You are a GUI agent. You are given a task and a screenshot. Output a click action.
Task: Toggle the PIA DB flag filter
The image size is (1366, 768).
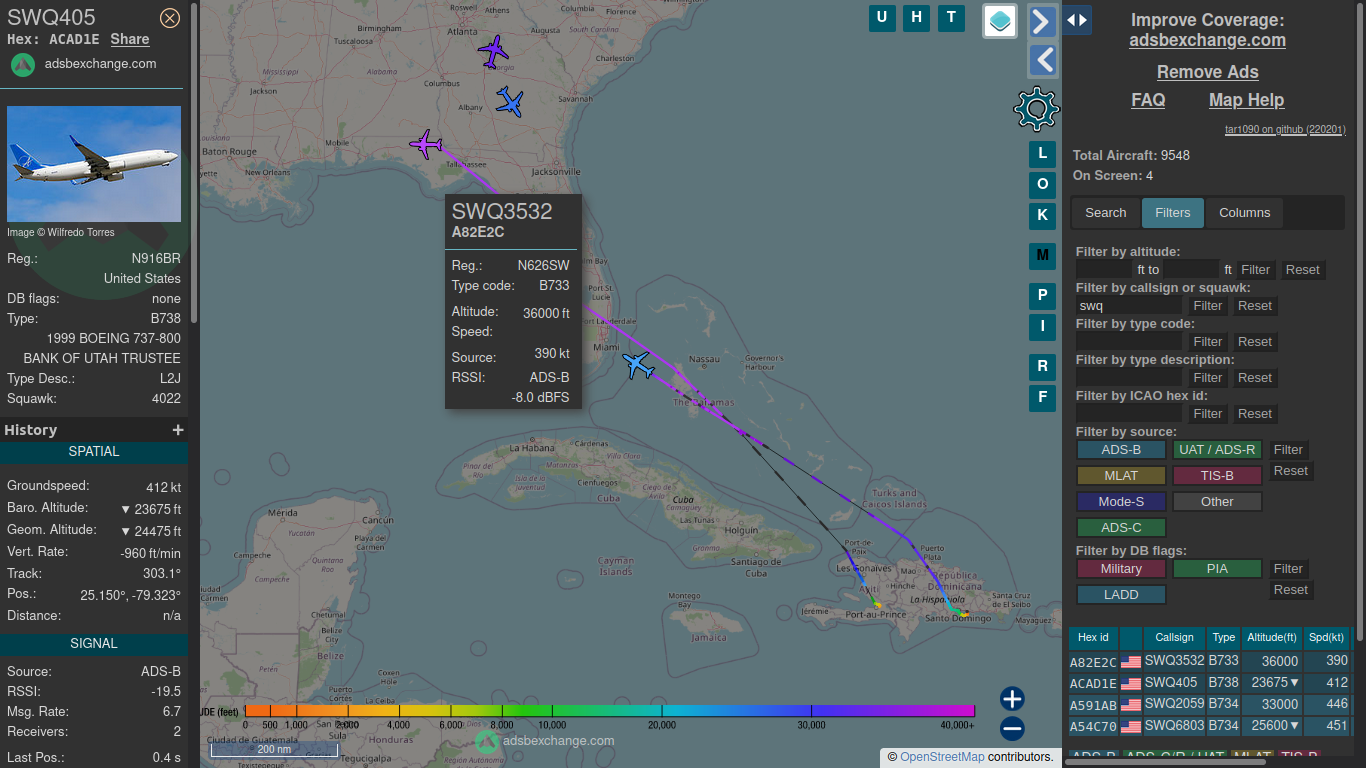1217,569
